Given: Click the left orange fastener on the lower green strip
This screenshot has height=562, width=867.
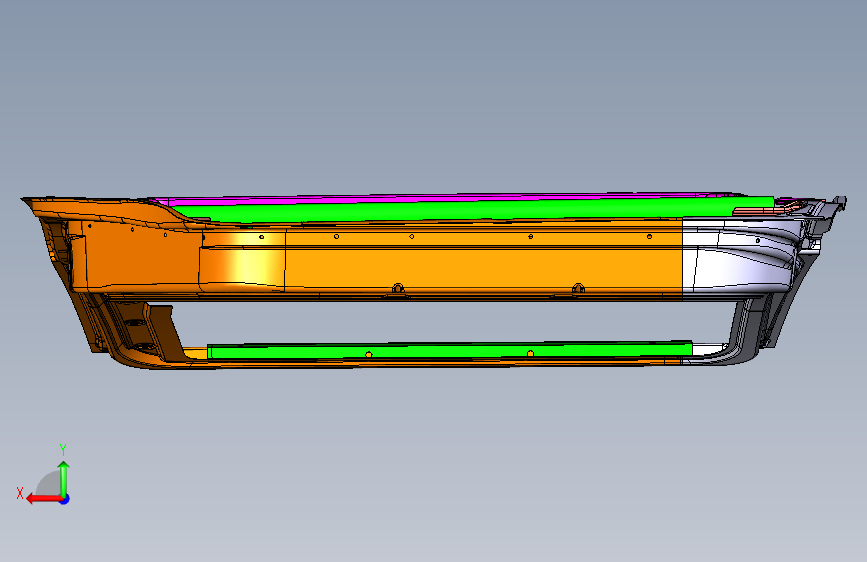Looking at the screenshot, I should (369, 355).
